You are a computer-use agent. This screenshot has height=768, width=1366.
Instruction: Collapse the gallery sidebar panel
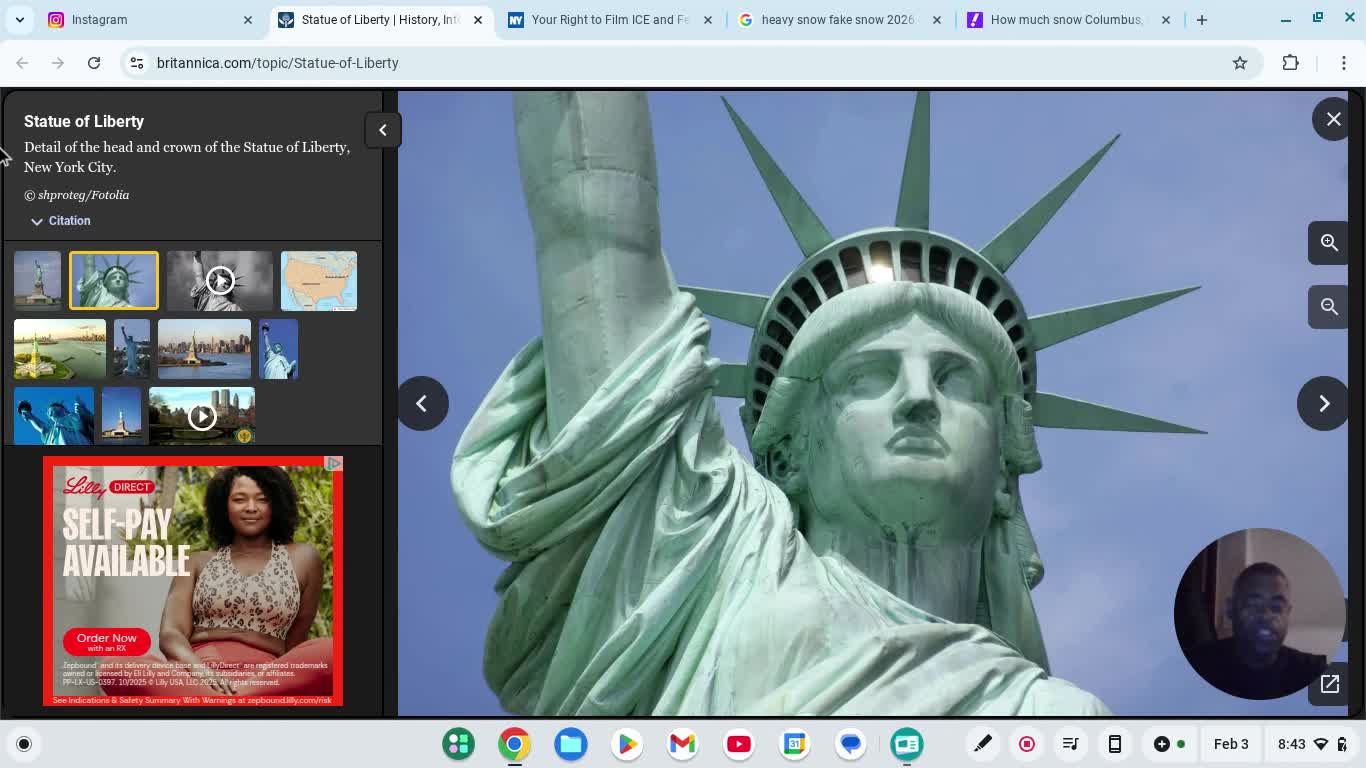pos(382,130)
